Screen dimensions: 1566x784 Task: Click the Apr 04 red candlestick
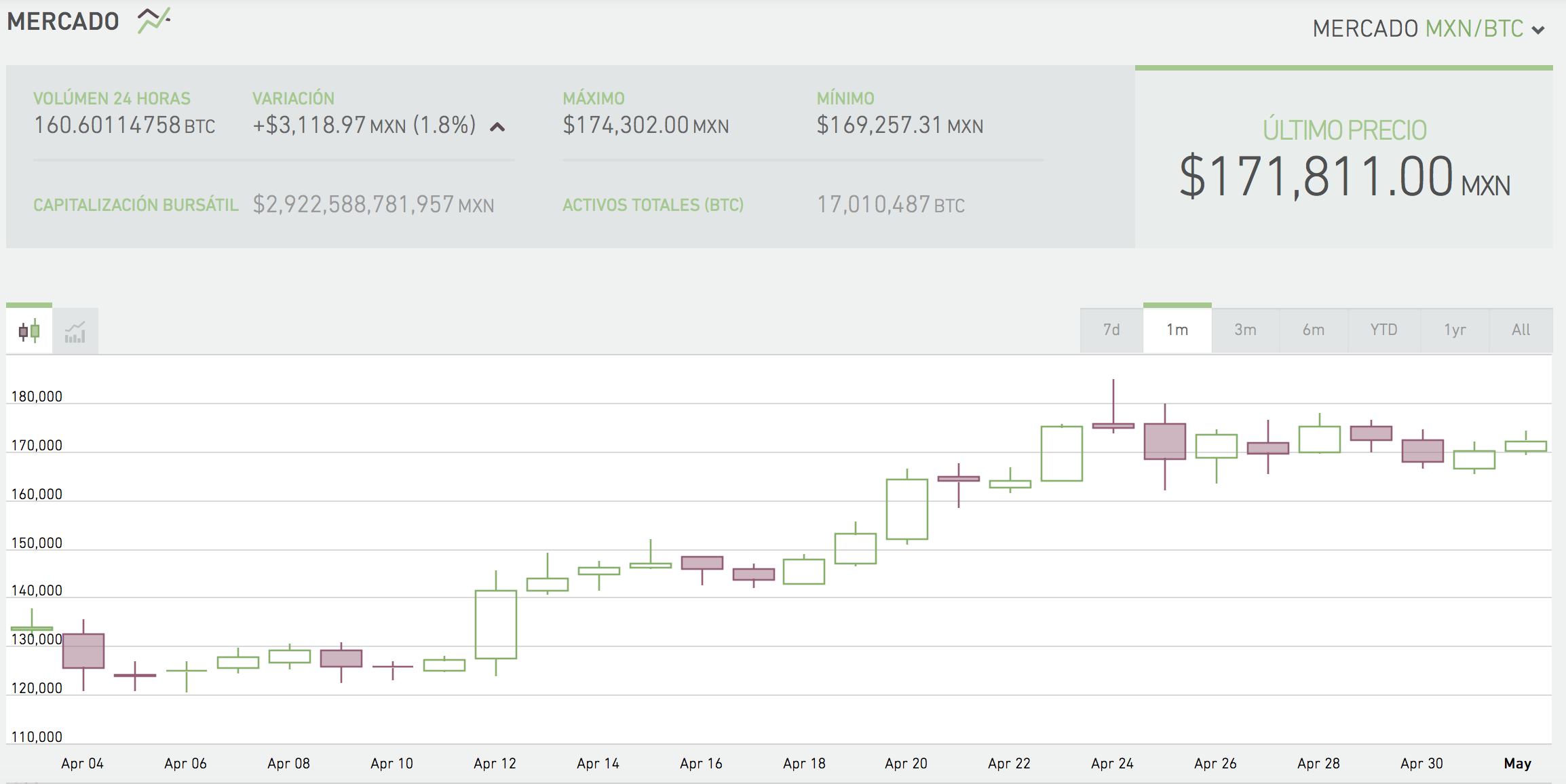(x=83, y=651)
